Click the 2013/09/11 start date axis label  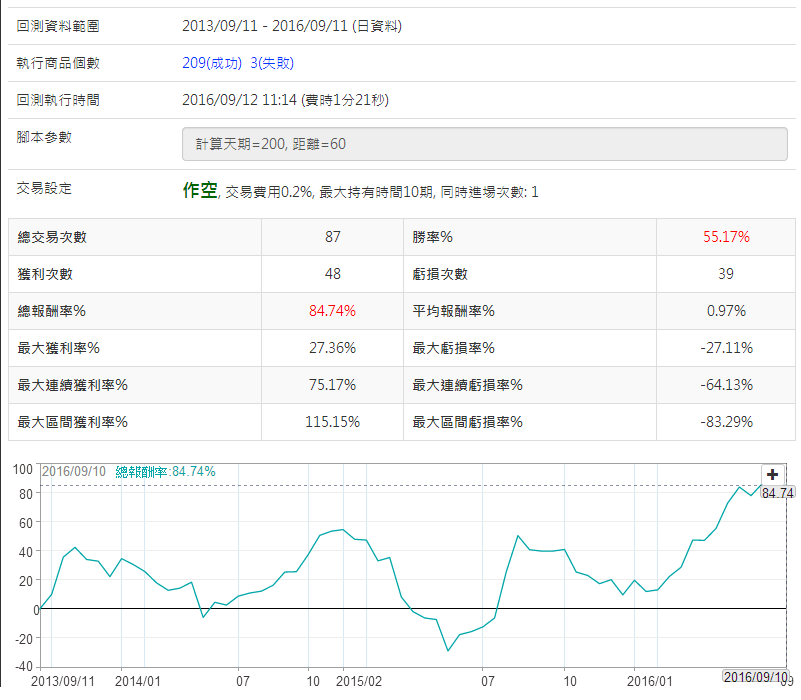[64, 680]
